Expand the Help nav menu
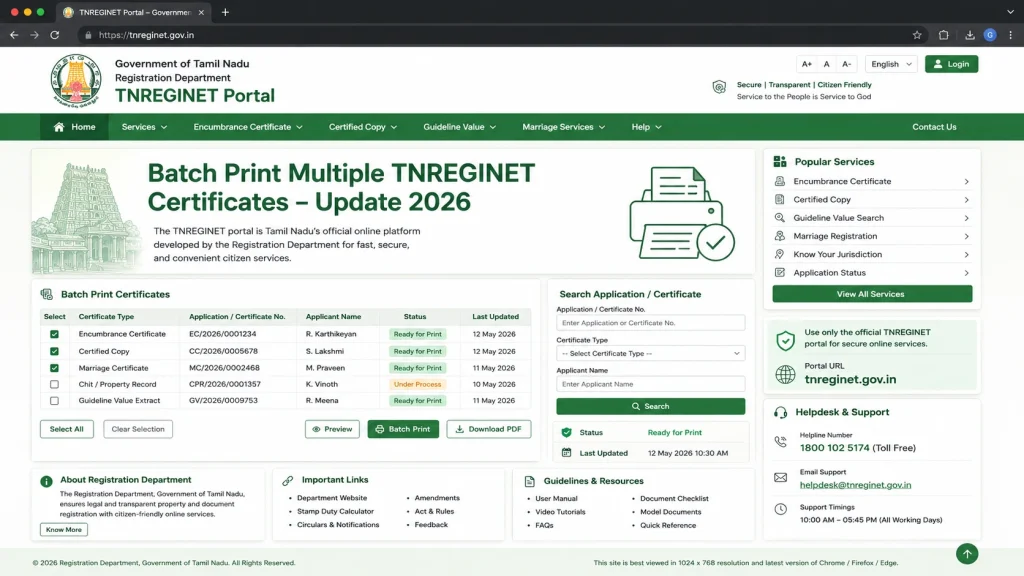The height and width of the screenshot is (576, 1024). 647,127
